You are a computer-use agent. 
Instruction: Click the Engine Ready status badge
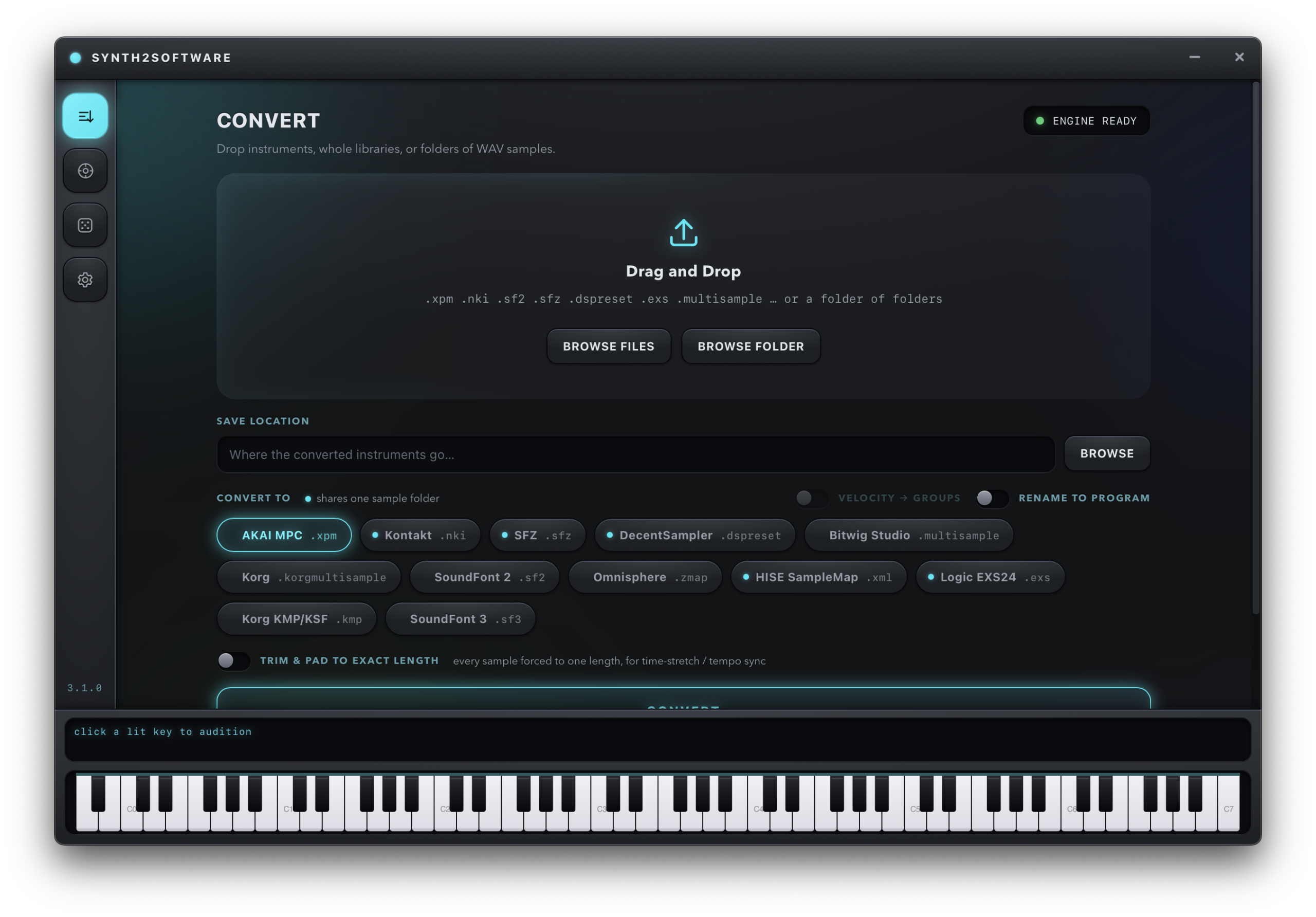pos(1086,121)
